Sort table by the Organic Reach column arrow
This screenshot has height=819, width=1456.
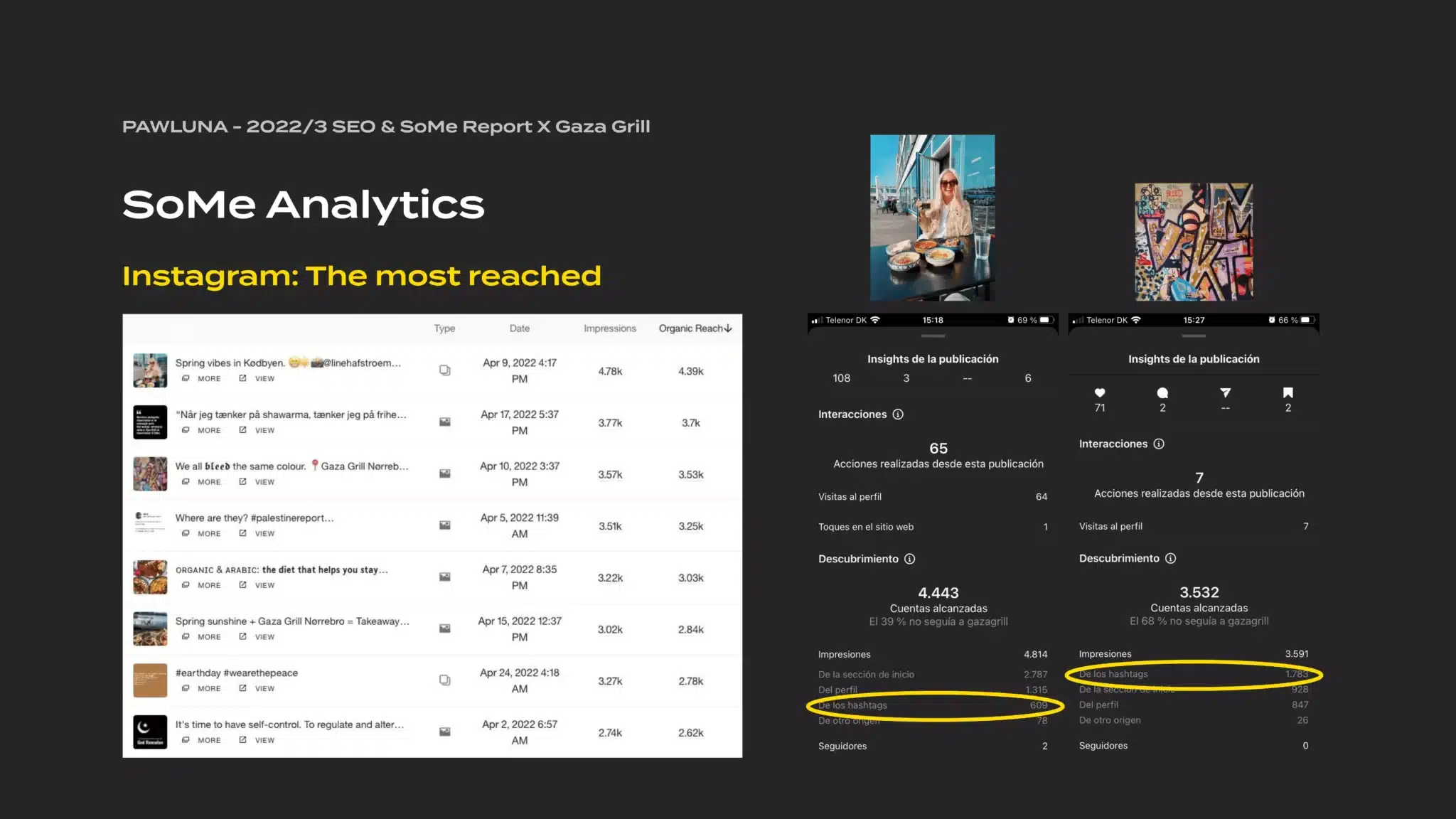click(x=728, y=328)
